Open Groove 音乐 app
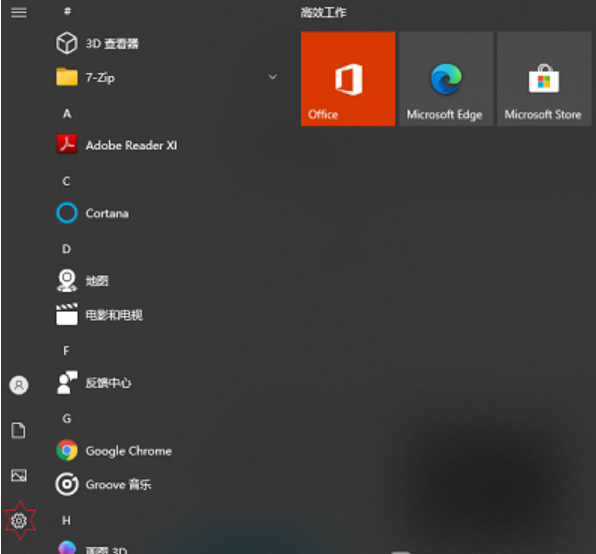 point(167,484)
